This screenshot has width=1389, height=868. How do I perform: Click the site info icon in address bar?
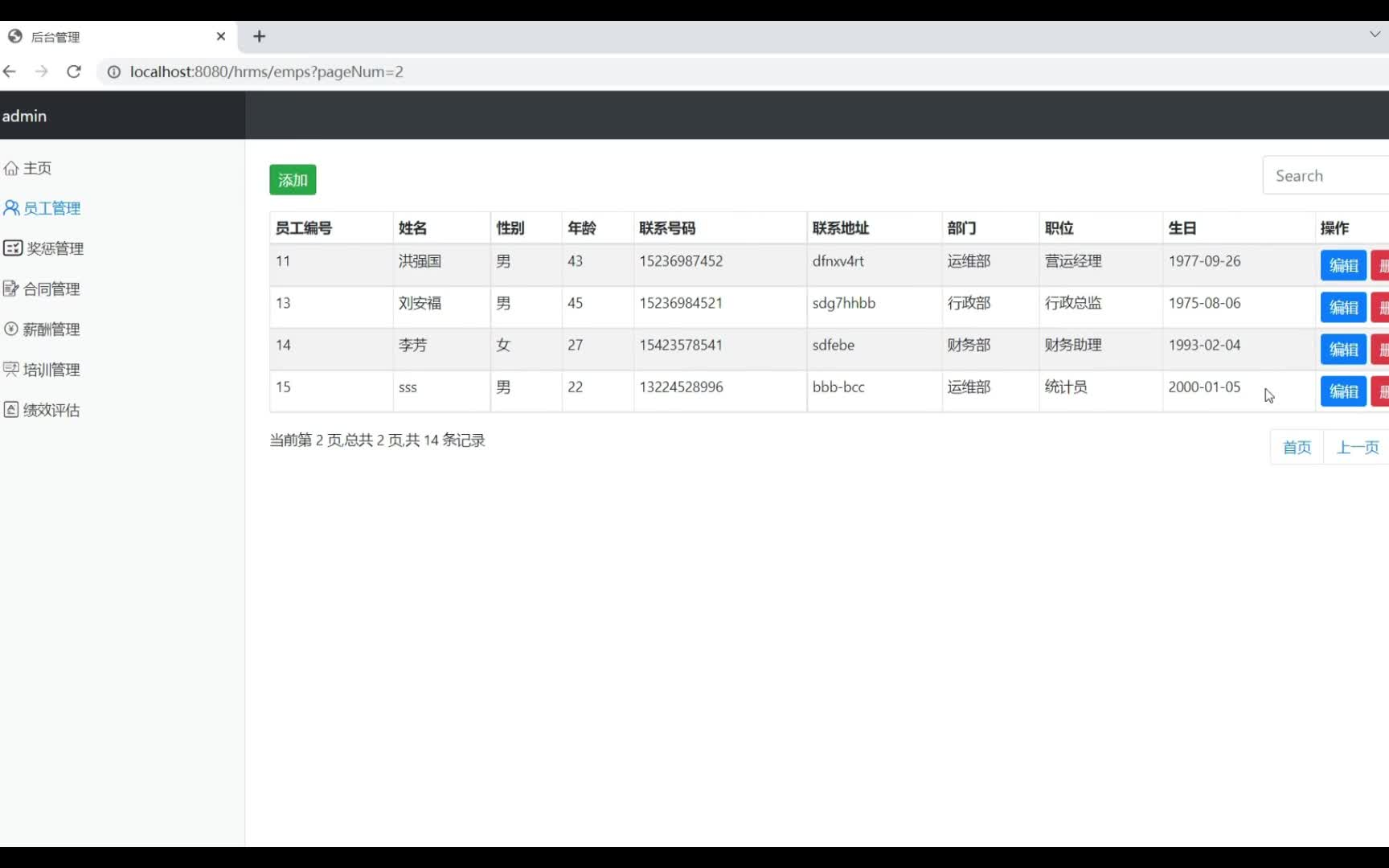coord(114,72)
